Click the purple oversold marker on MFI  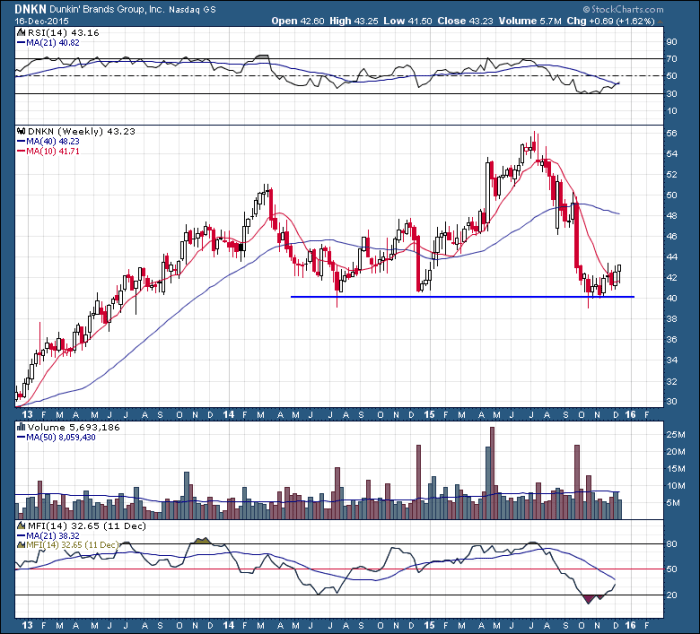tap(589, 598)
